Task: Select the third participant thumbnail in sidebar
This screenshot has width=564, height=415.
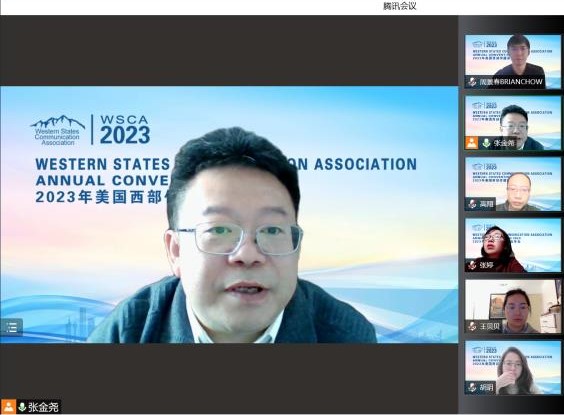Action: [x=513, y=184]
